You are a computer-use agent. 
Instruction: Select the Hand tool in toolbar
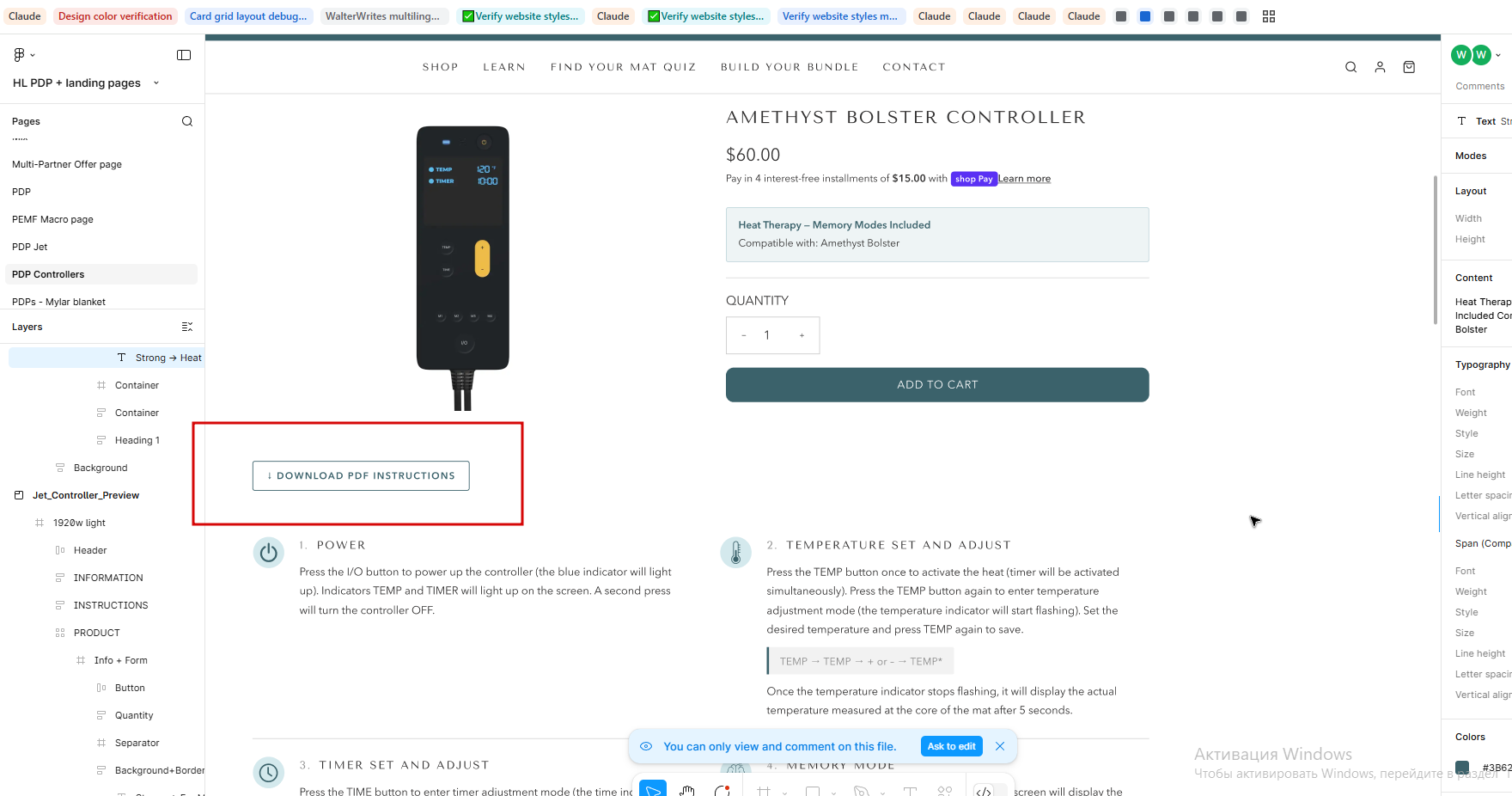click(x=687, y=790)
